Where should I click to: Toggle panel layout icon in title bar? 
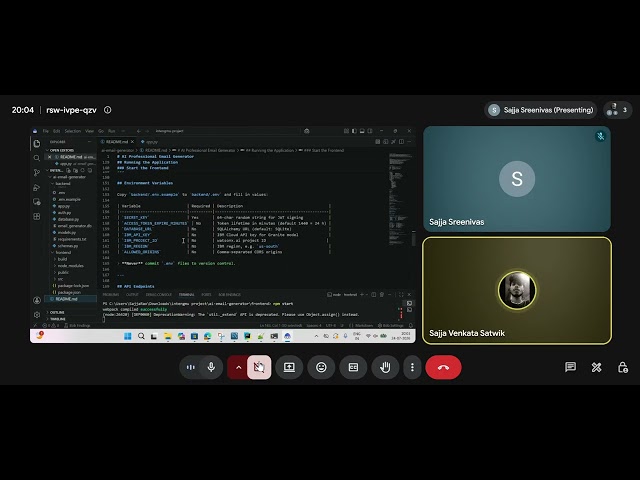[x=362, y=131]
